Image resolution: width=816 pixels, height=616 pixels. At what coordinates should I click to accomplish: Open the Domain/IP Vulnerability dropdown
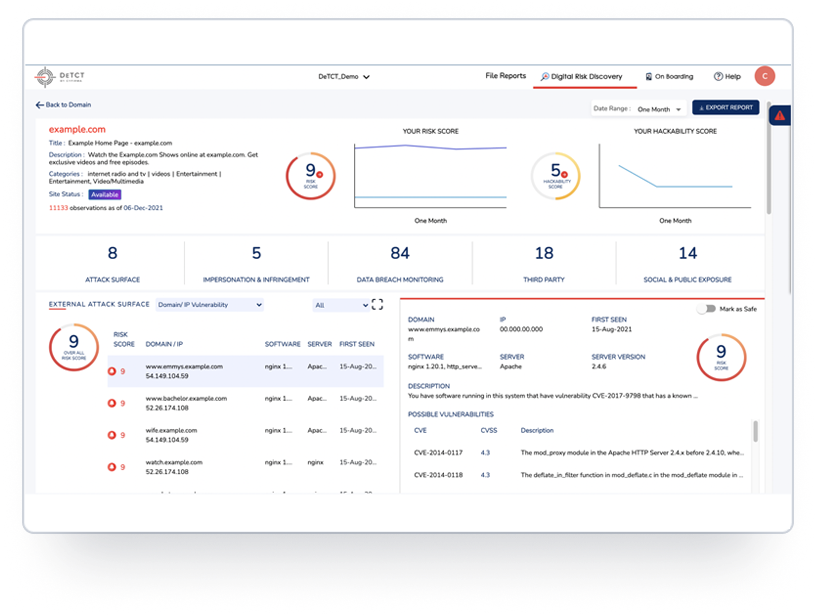[210, 305]
